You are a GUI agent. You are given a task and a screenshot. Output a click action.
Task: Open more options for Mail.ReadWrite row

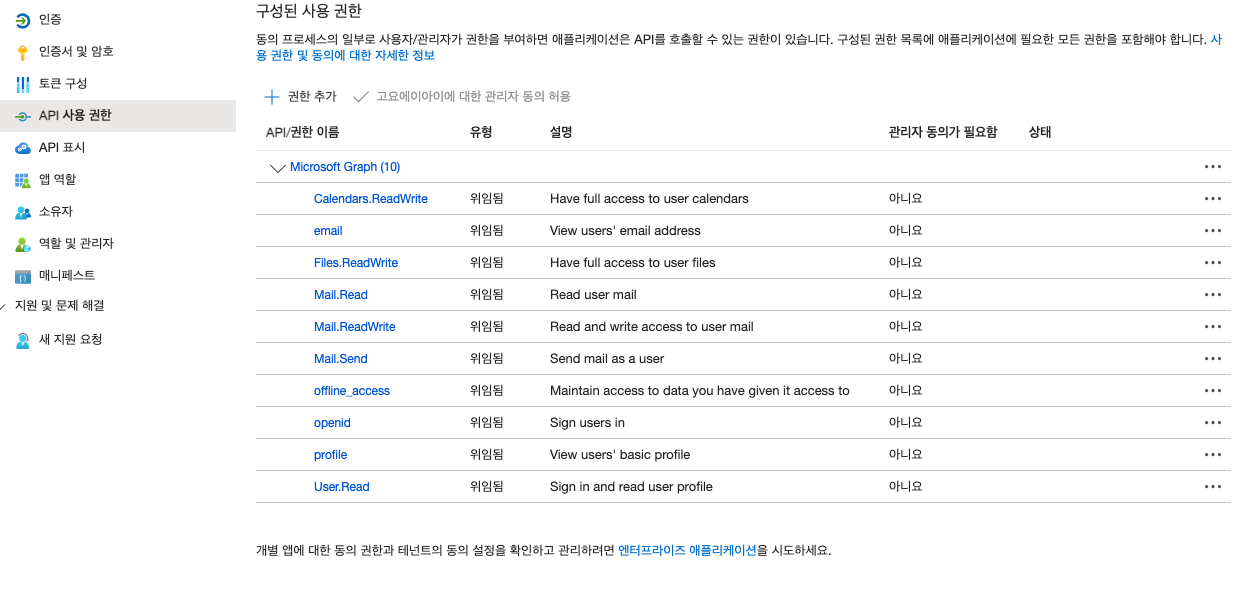pyautogui.click(x=1213, y=327)
